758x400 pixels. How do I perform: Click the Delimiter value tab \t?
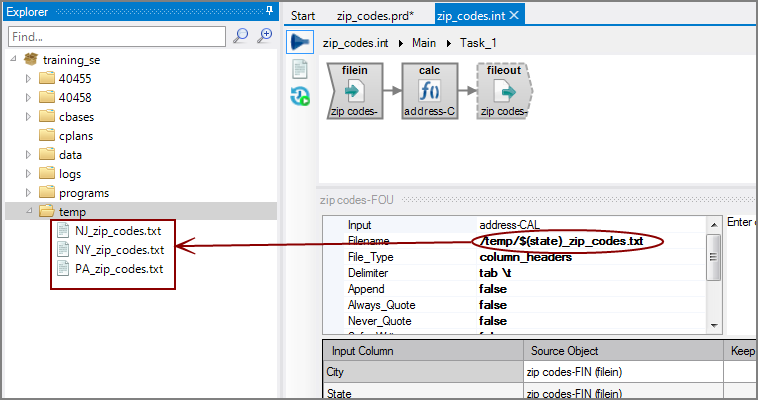[495, 273]
